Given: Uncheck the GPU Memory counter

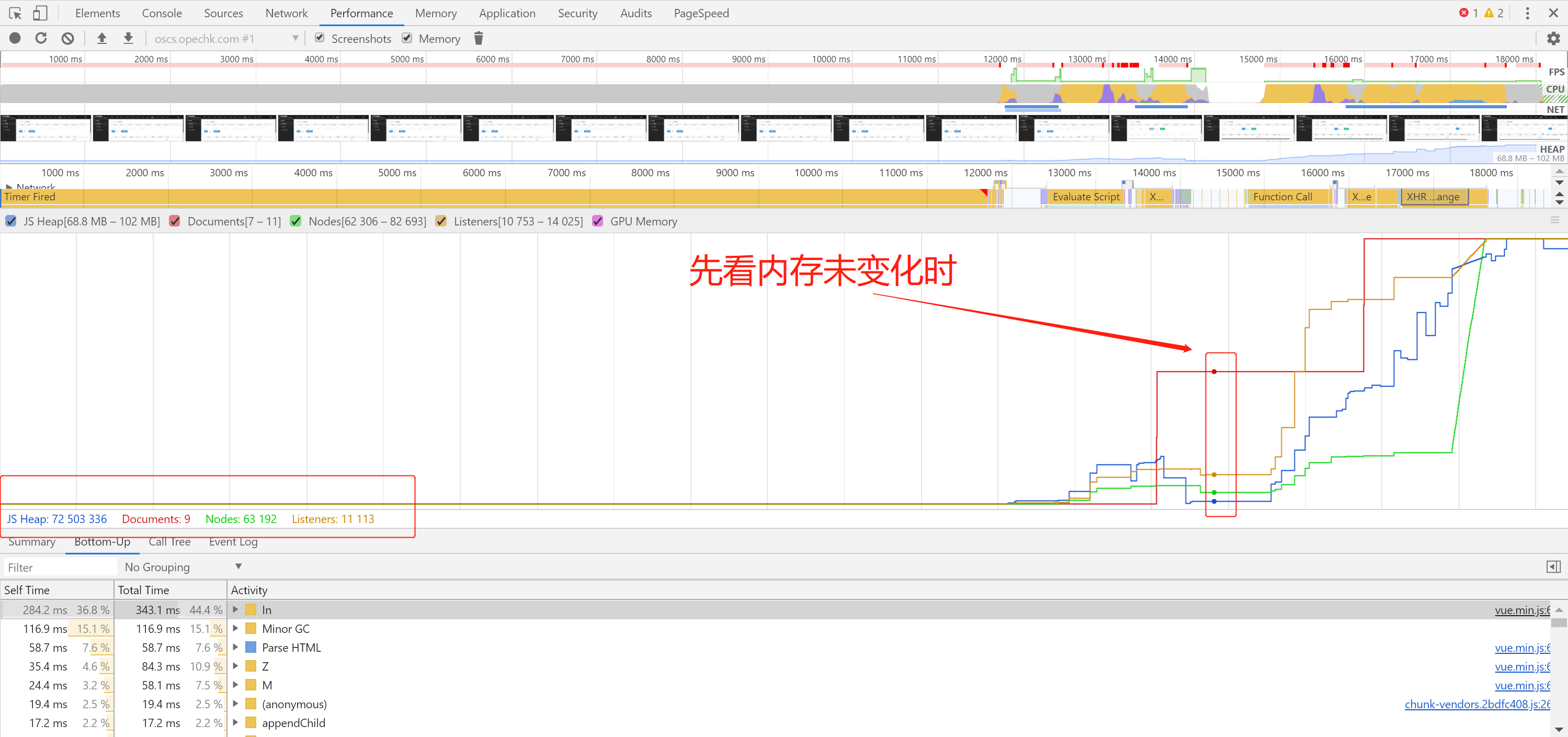Looking at the screenshot, I should click(x=598, y=221).
